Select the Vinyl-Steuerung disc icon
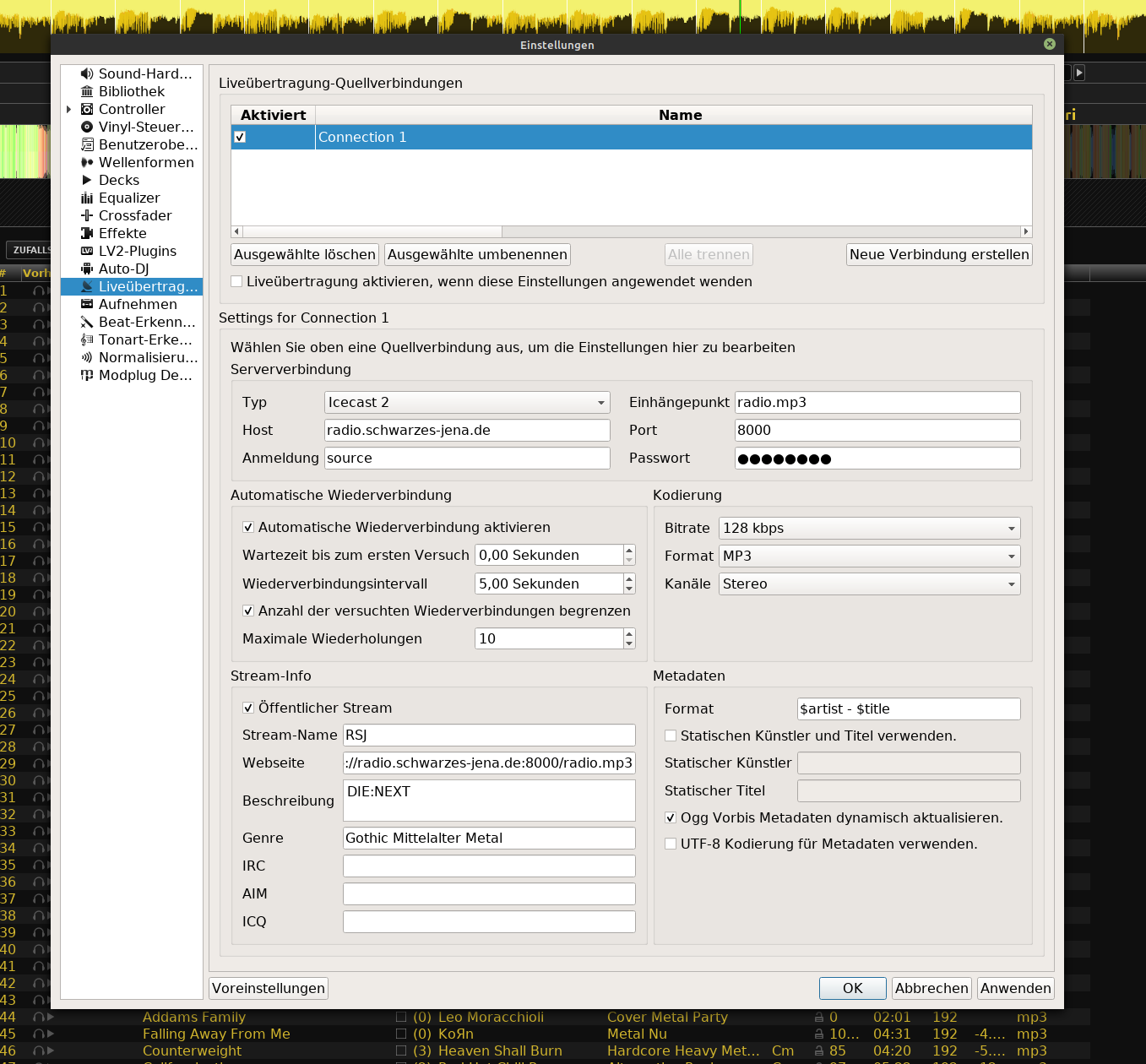This screenshot has width=1146, height=1064. click(87, 127)
